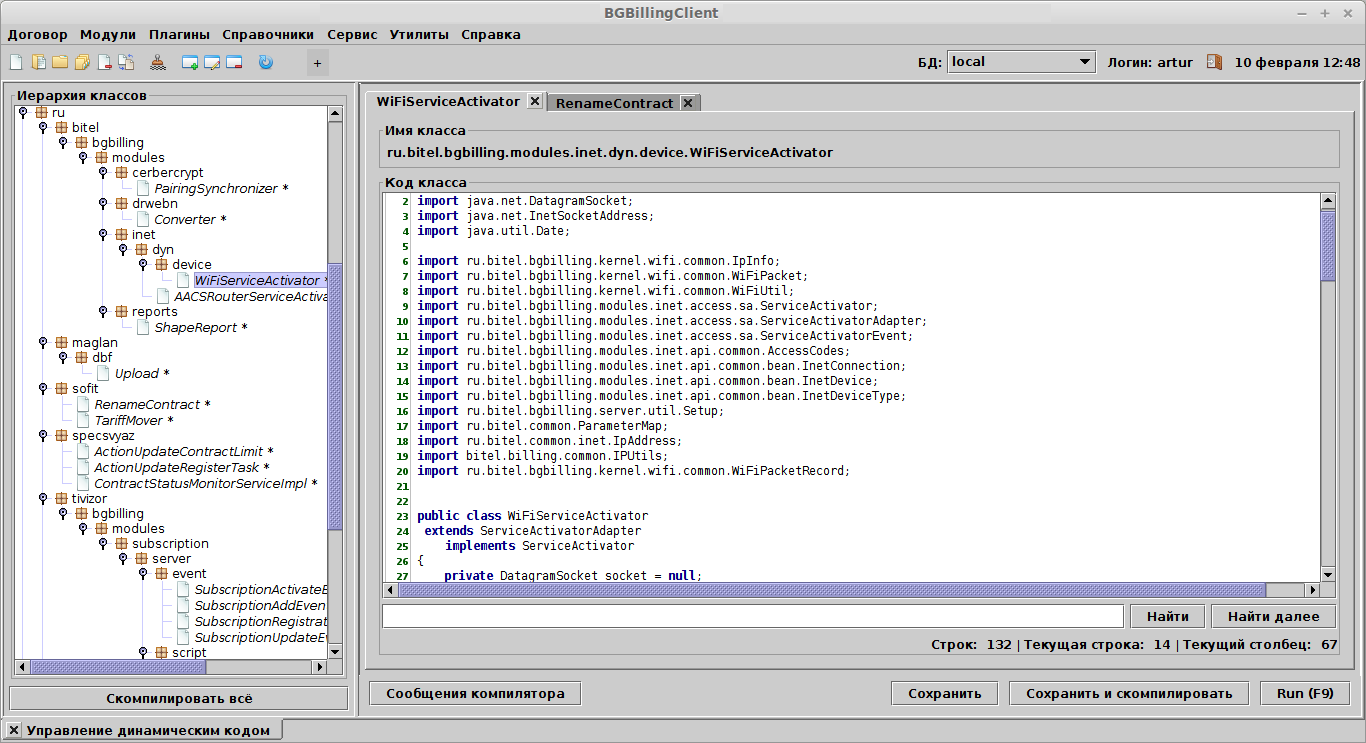
Task: Click the plus icon to add a toolbar panel
Action: [317, 62]
